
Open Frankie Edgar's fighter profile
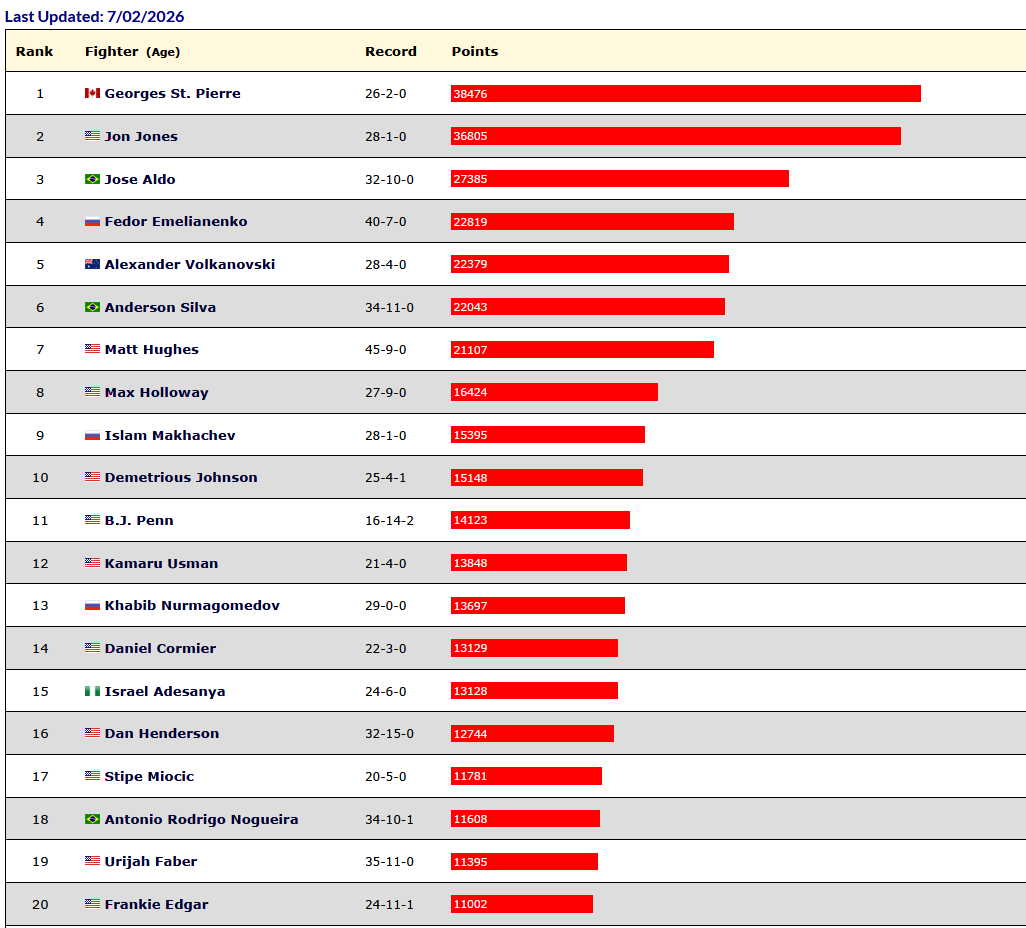(156, 904)
